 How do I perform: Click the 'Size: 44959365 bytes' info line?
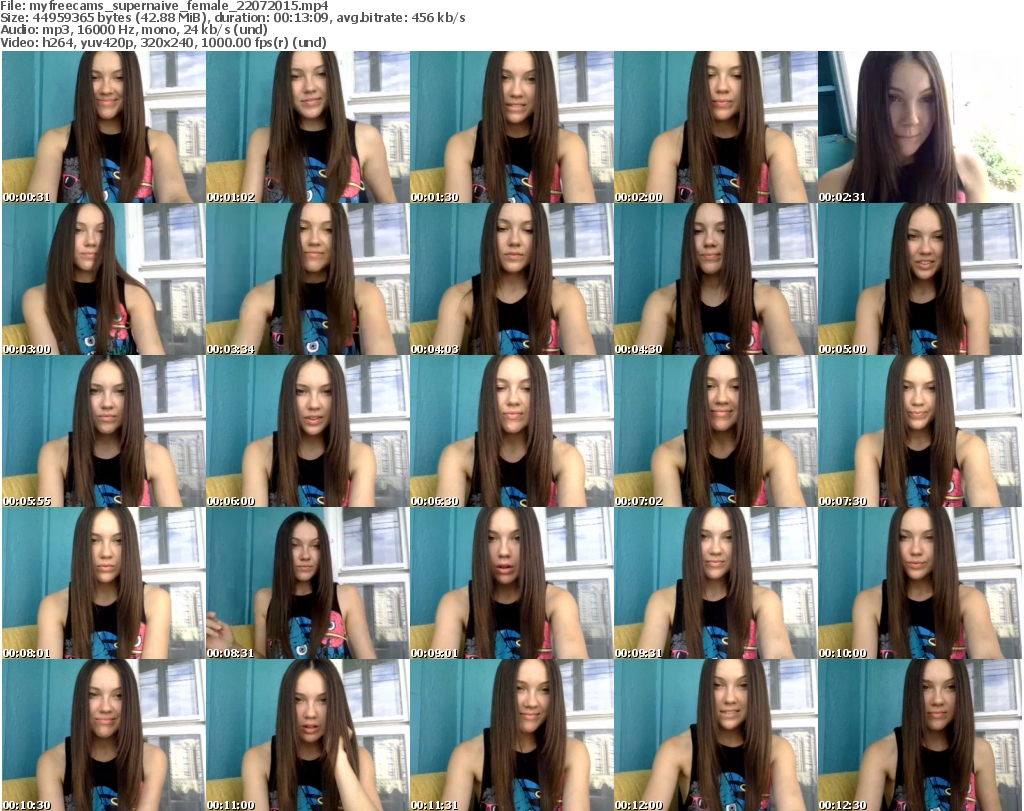click(232, 18)
